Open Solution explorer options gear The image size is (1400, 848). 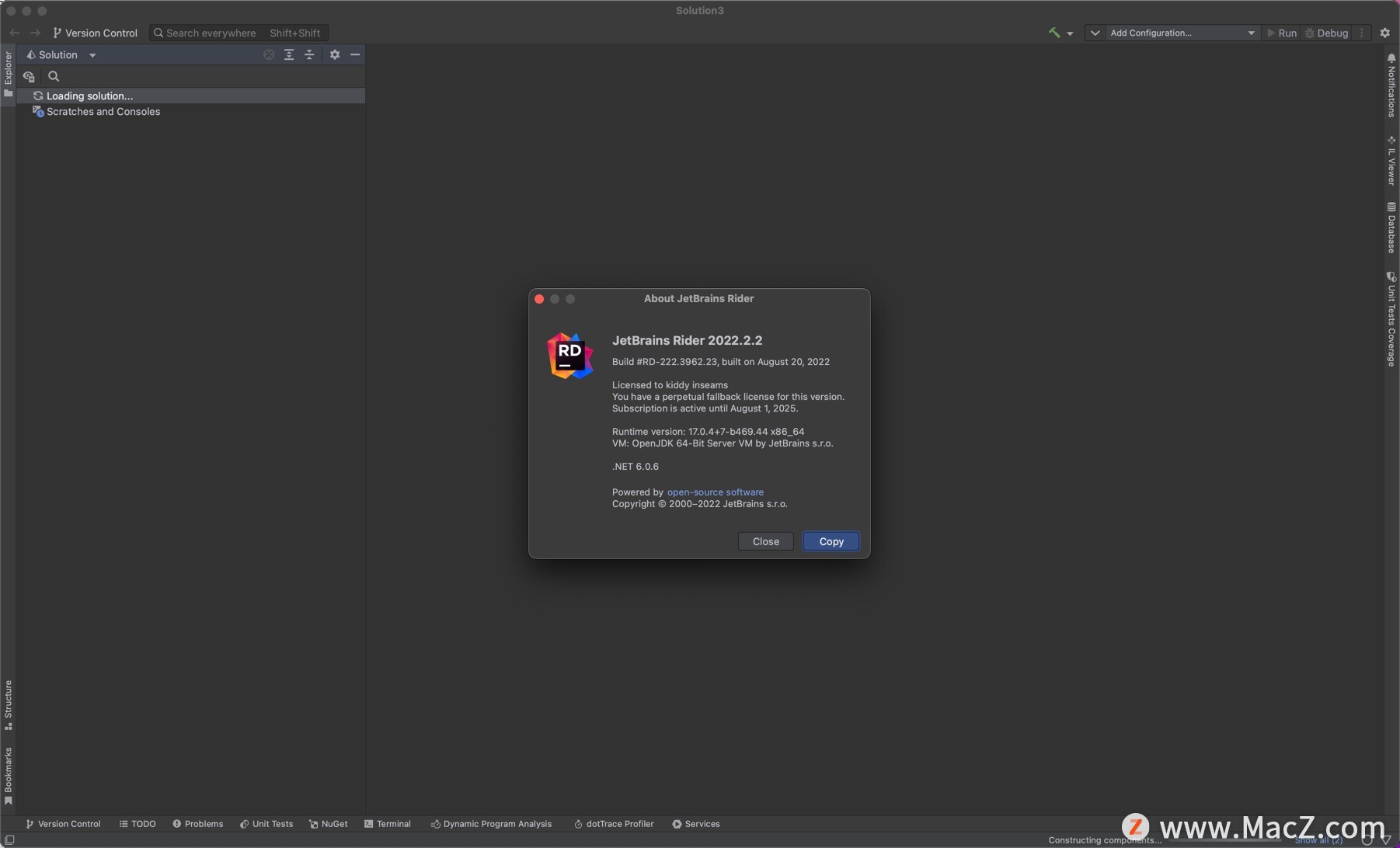click(x=335, y=54)
